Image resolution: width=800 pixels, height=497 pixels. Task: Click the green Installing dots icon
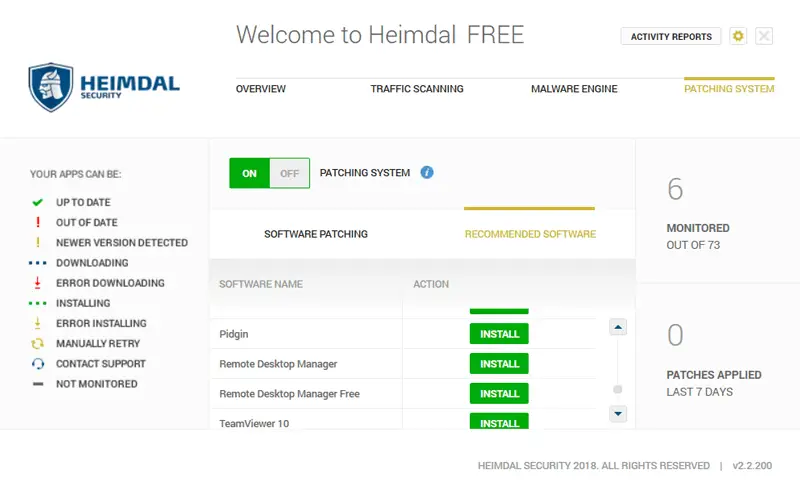tap(38, 303)
